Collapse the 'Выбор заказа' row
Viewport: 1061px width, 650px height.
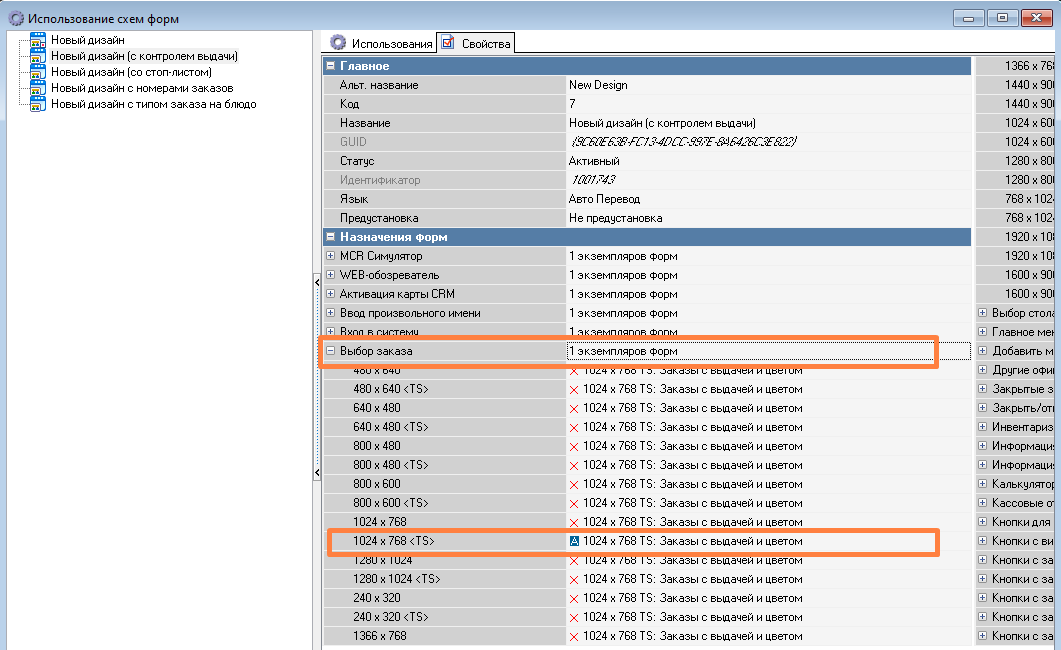(x=331, y=351)
